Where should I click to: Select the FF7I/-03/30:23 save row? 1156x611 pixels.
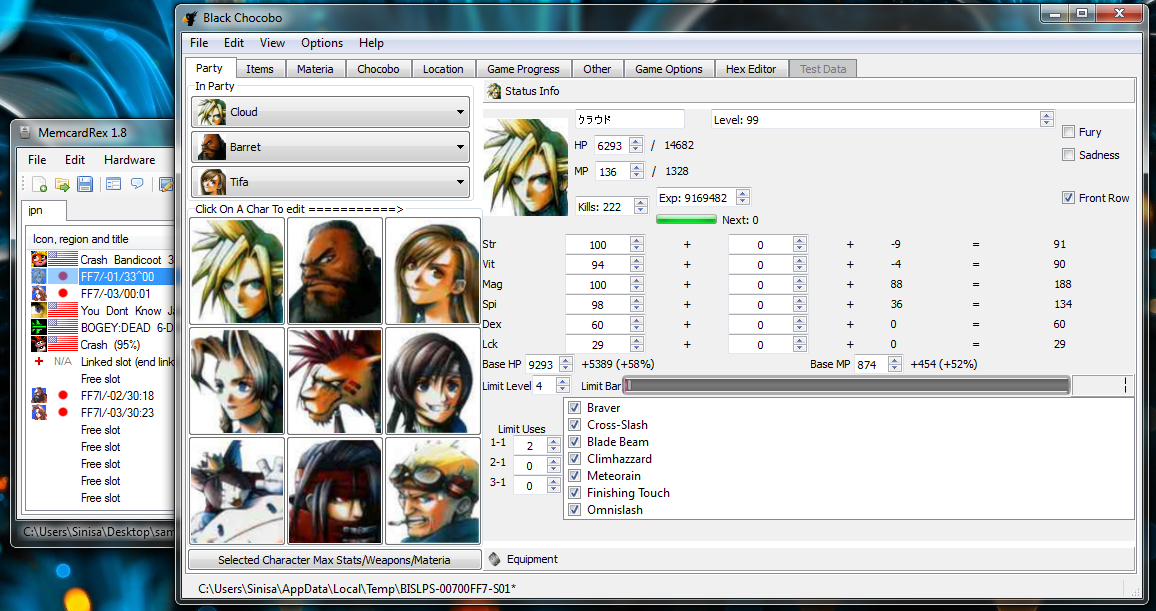102,412
